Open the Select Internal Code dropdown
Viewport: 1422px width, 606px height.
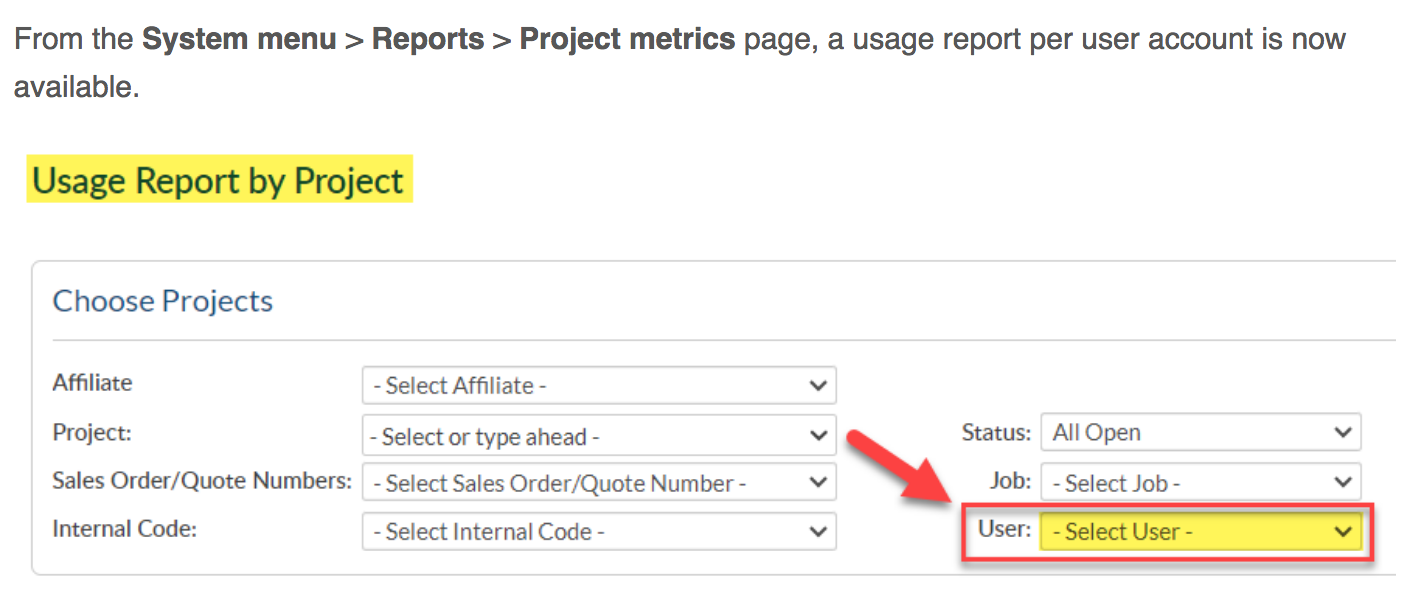click(x=599, y=531)
